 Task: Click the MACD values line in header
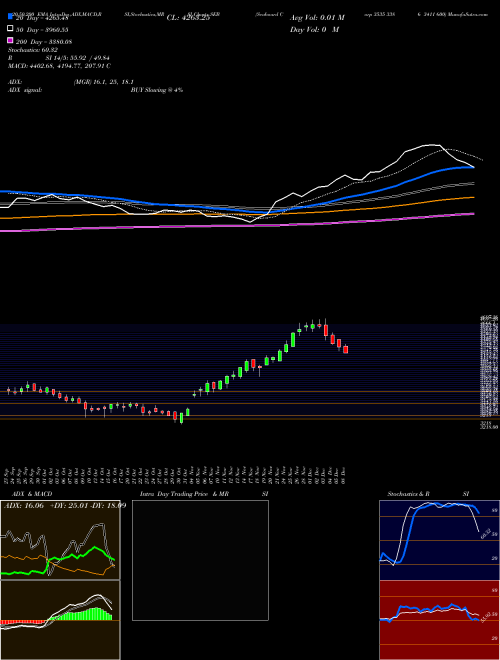[59, 66]
